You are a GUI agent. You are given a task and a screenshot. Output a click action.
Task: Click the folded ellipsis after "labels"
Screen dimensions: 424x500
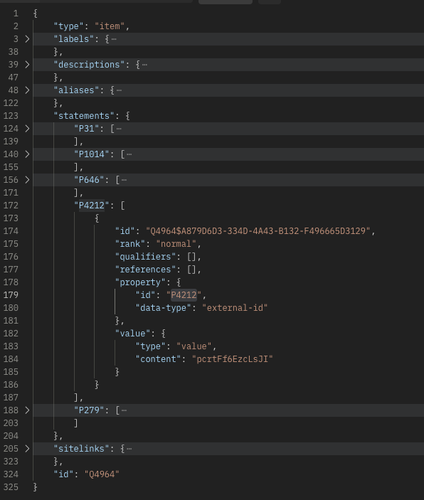(x=114, y=39)
